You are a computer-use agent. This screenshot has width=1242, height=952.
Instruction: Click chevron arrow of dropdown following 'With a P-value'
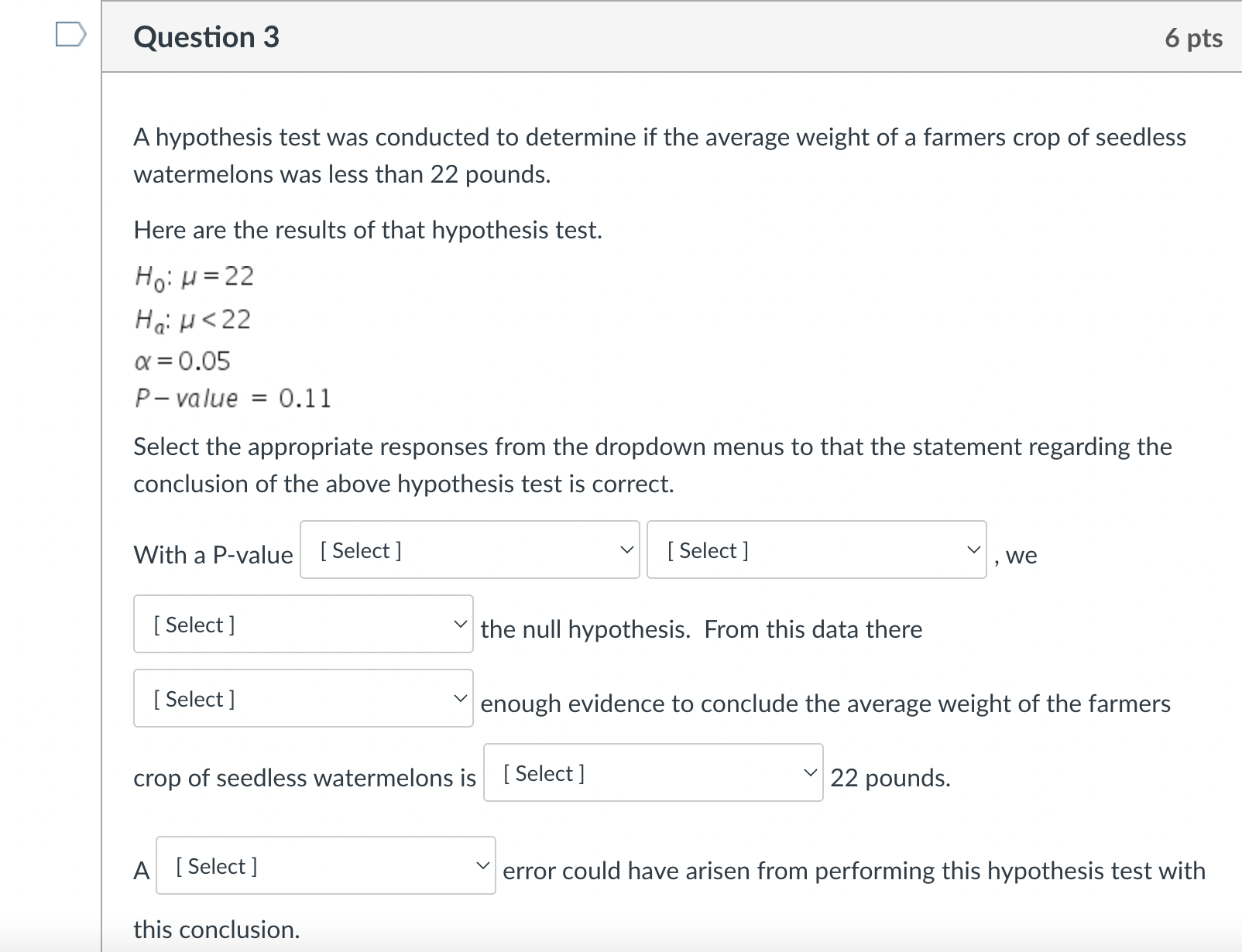626,550
